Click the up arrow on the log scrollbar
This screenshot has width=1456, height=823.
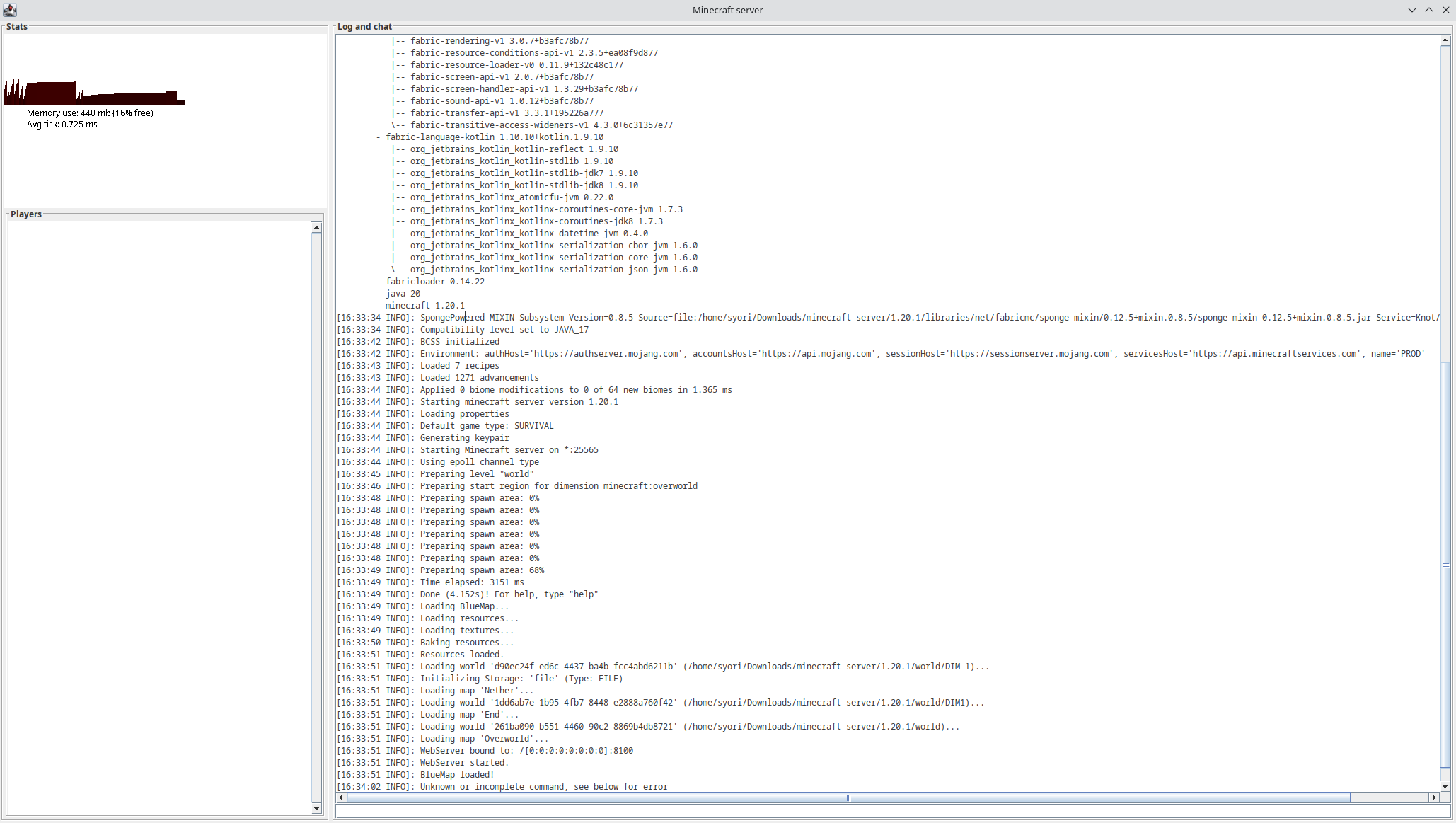click(x=1445, y=40)
